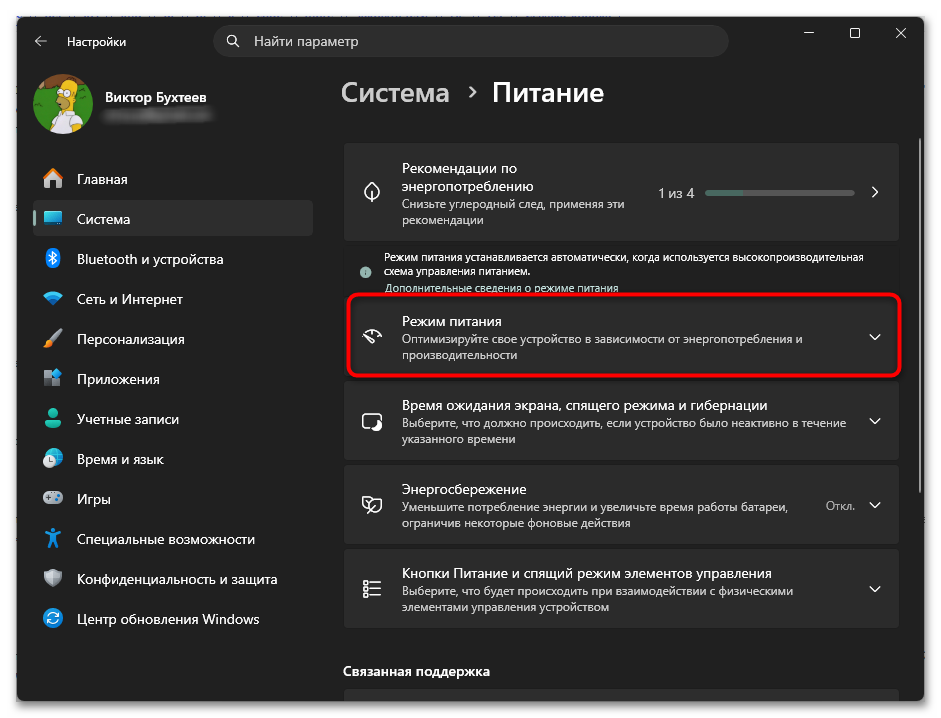Open Центр обновления Windows
This screenshot has width=941, height=718.
[173, 619]
